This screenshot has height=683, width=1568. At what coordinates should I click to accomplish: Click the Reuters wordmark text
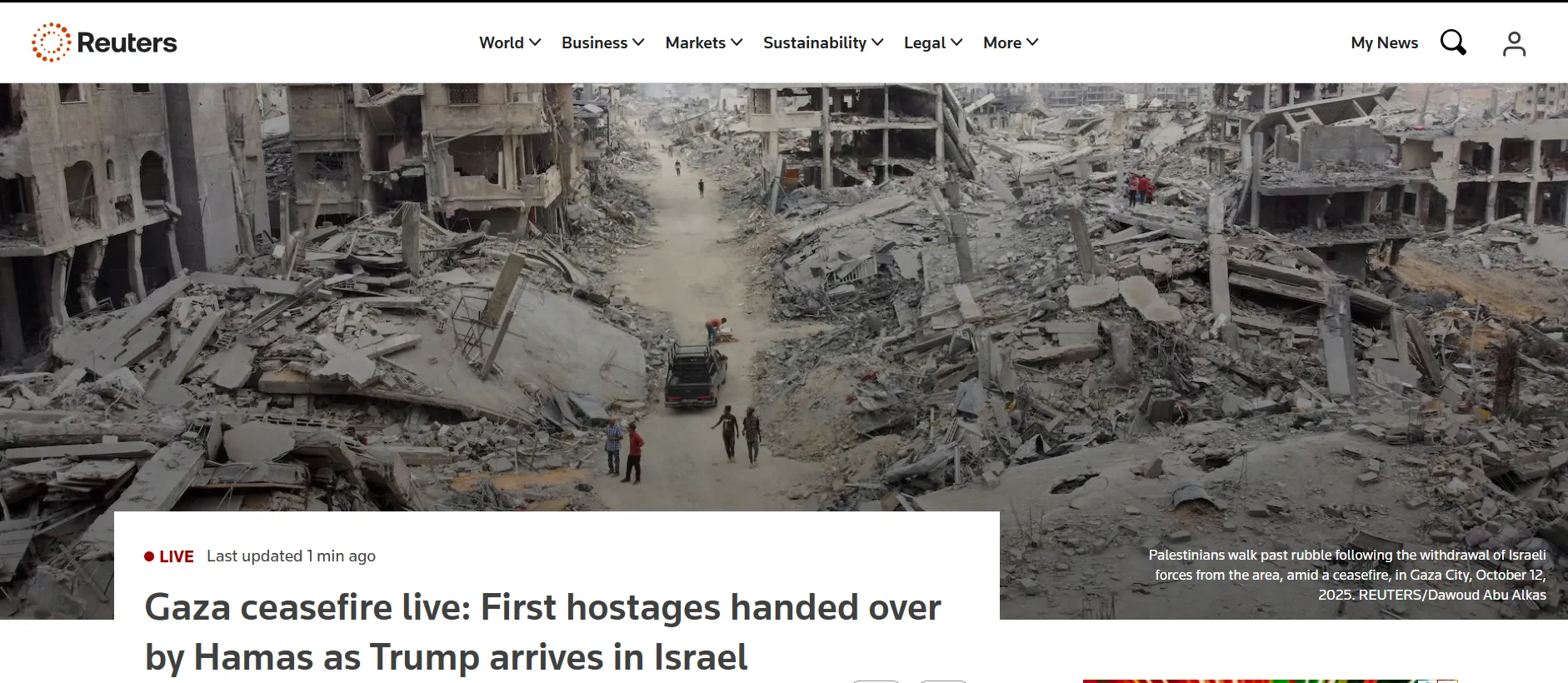(127, 42)
